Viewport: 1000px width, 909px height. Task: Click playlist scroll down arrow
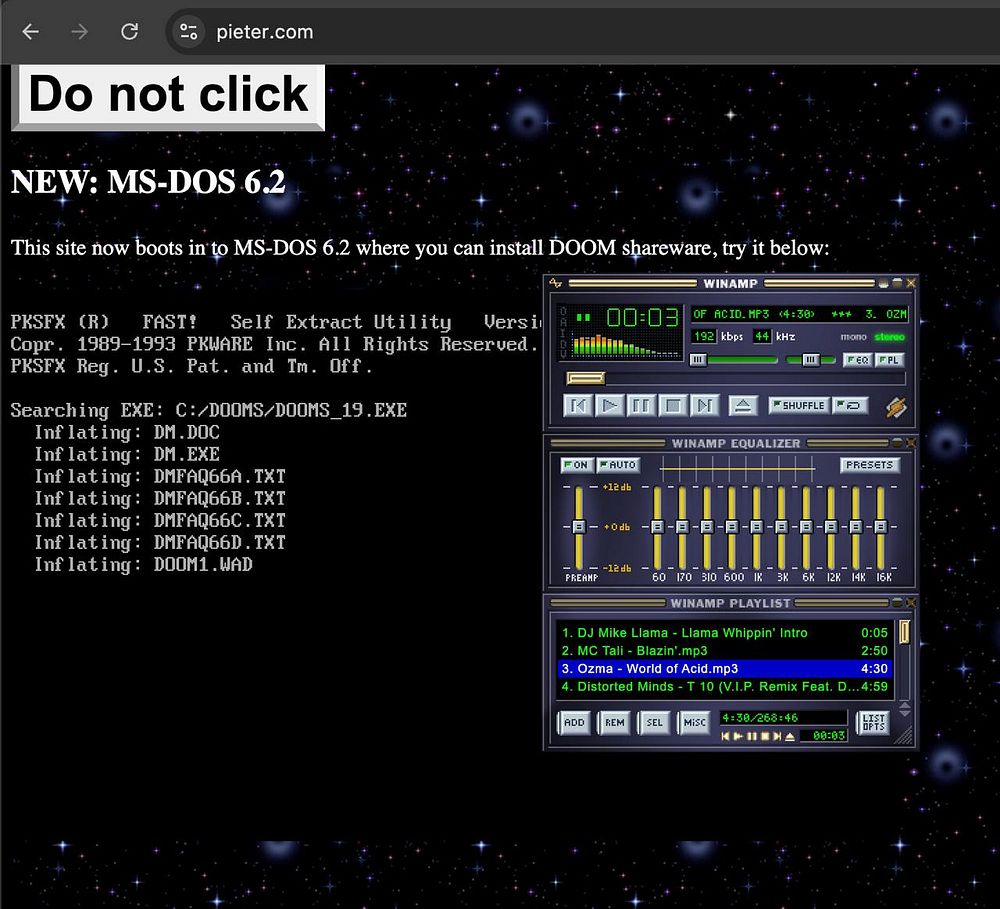(x=905, y=713)
